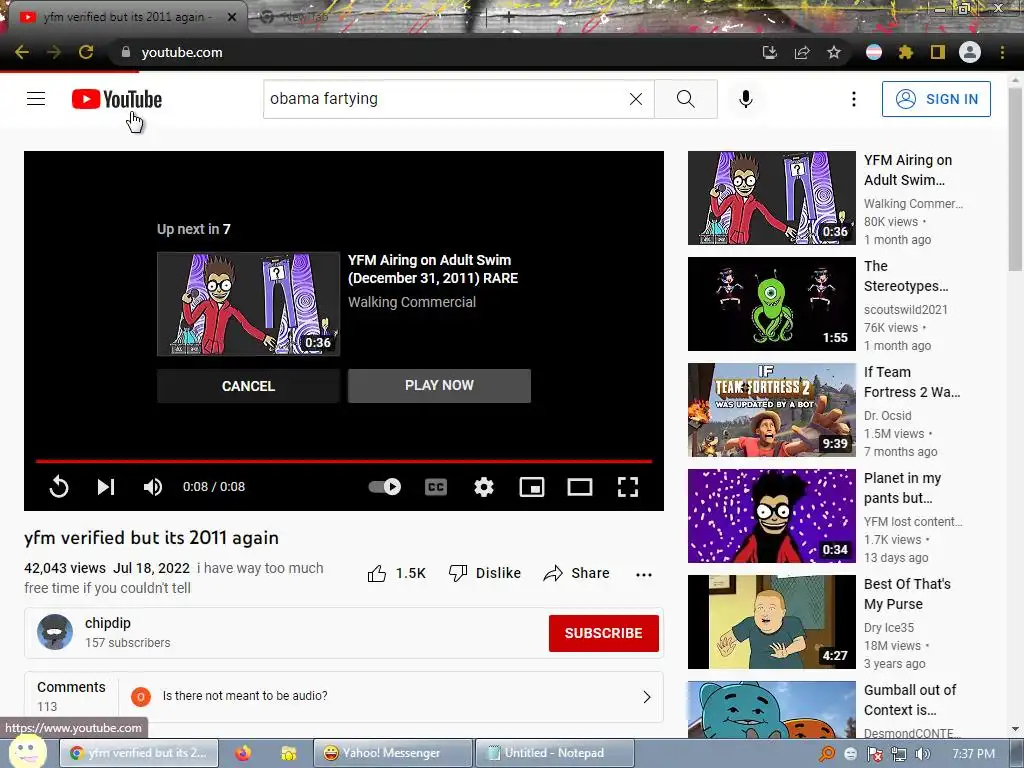Share the video
The image size is (1024, 768).
coord(576,573)
